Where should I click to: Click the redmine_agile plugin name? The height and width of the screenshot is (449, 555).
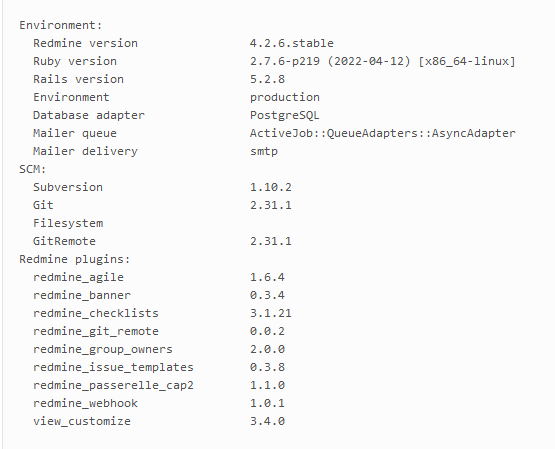click(x=78, y=277)
